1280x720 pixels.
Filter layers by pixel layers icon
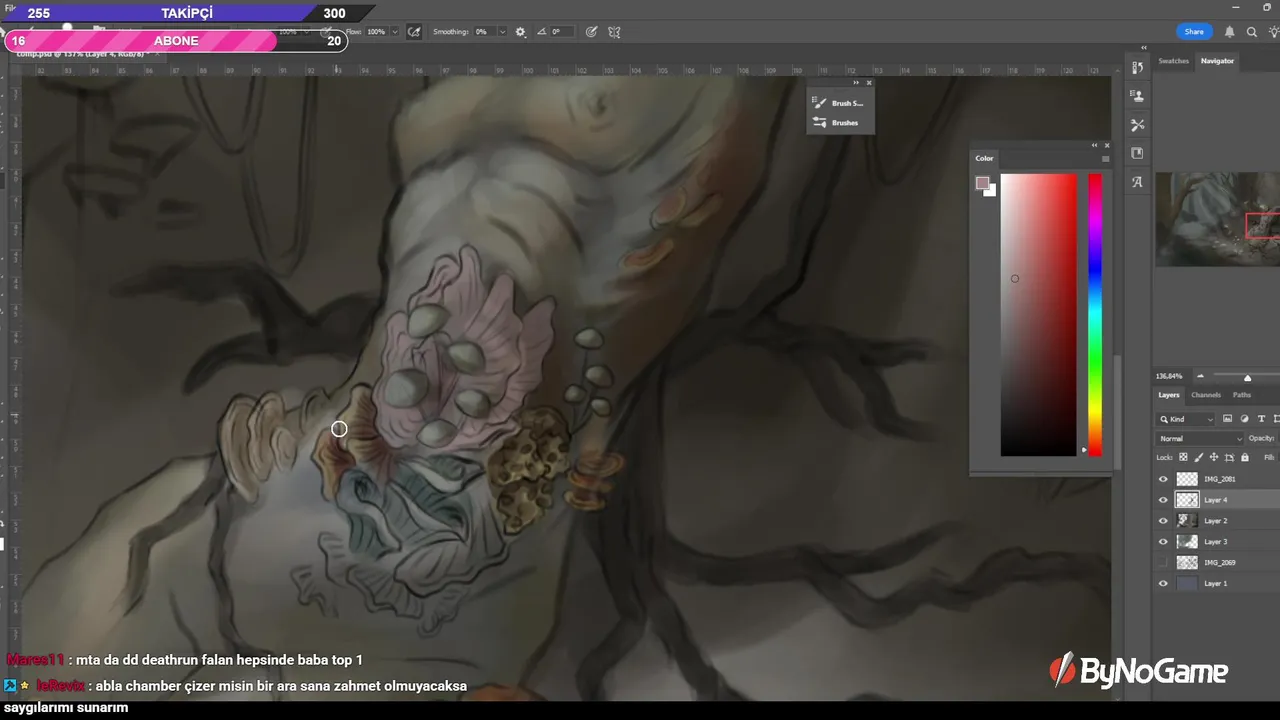[1227, 419]
